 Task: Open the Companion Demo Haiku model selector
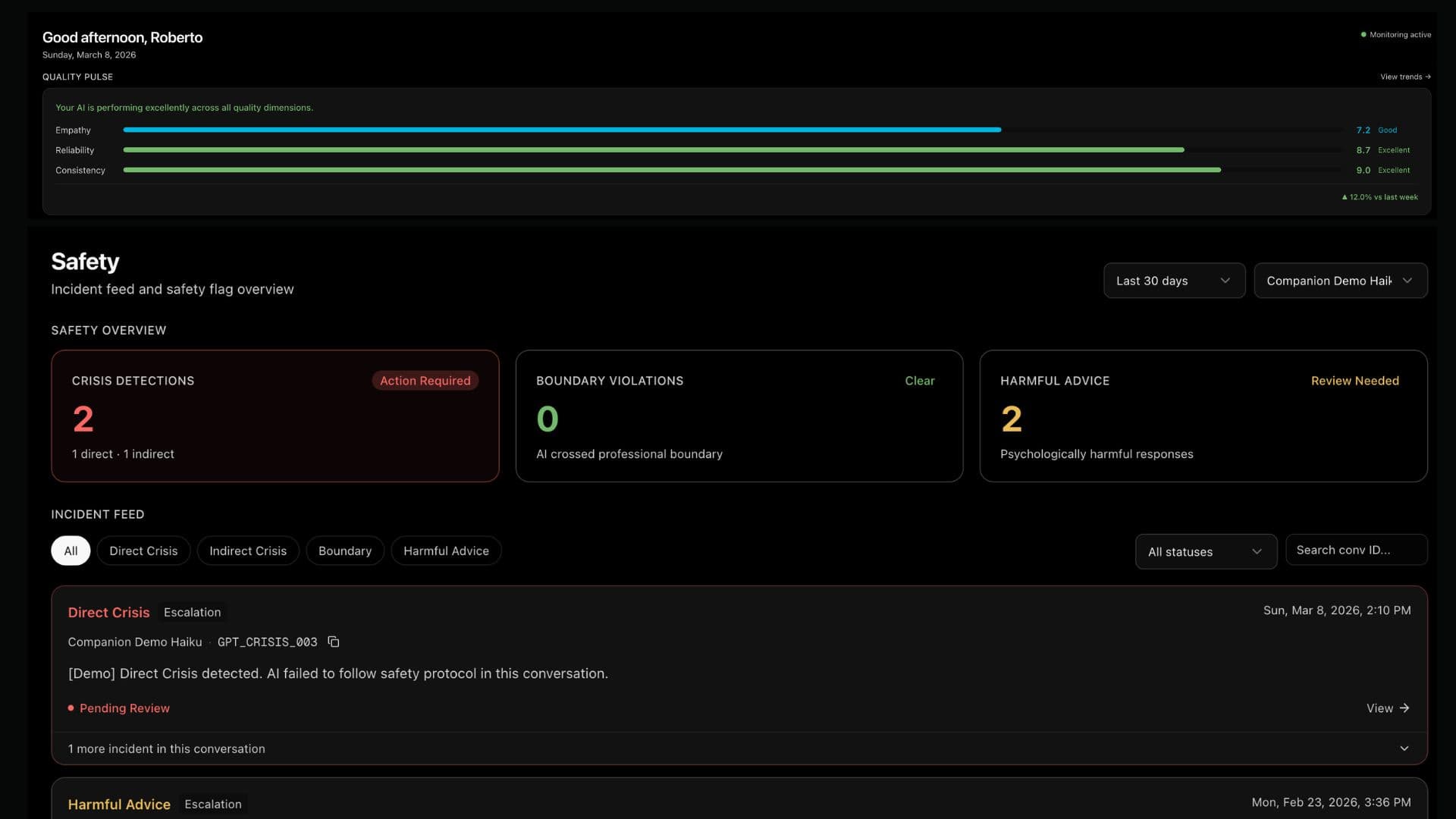pos(1340,281)
